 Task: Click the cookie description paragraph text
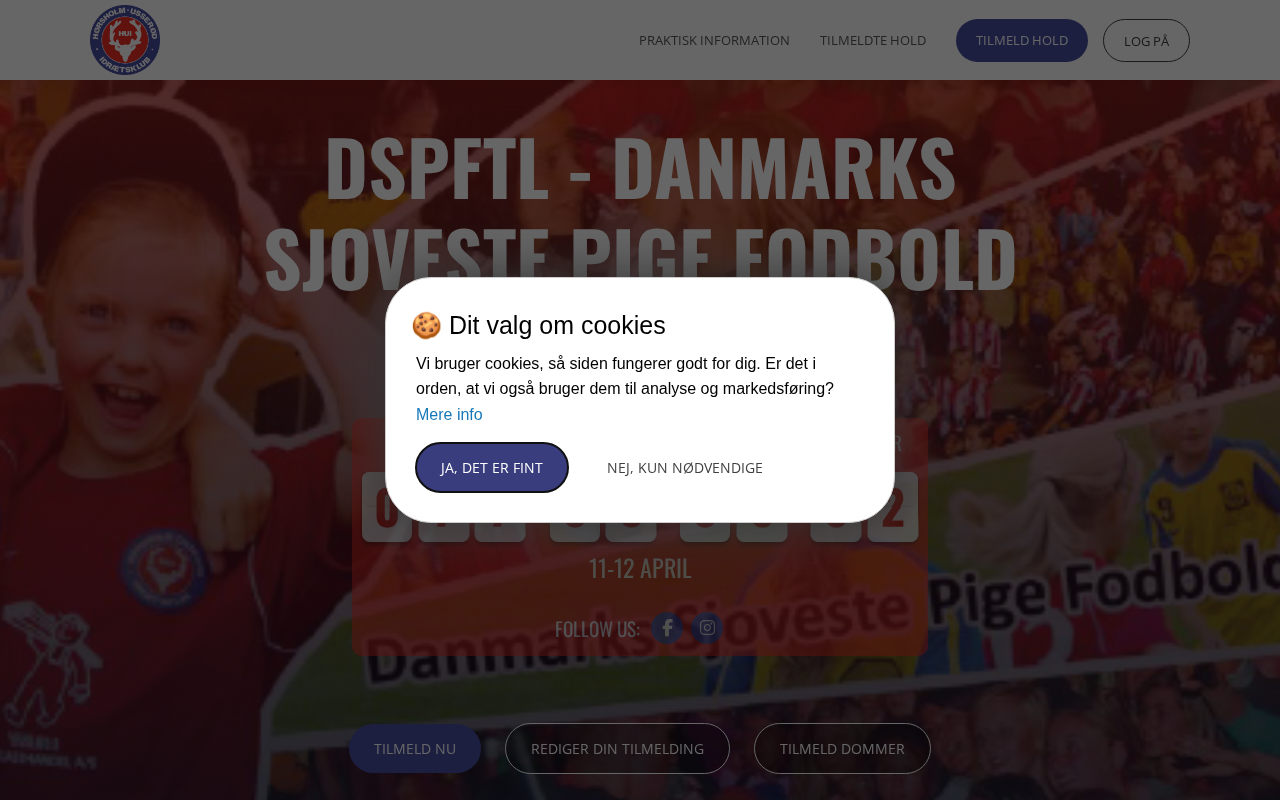pos(625,376)
